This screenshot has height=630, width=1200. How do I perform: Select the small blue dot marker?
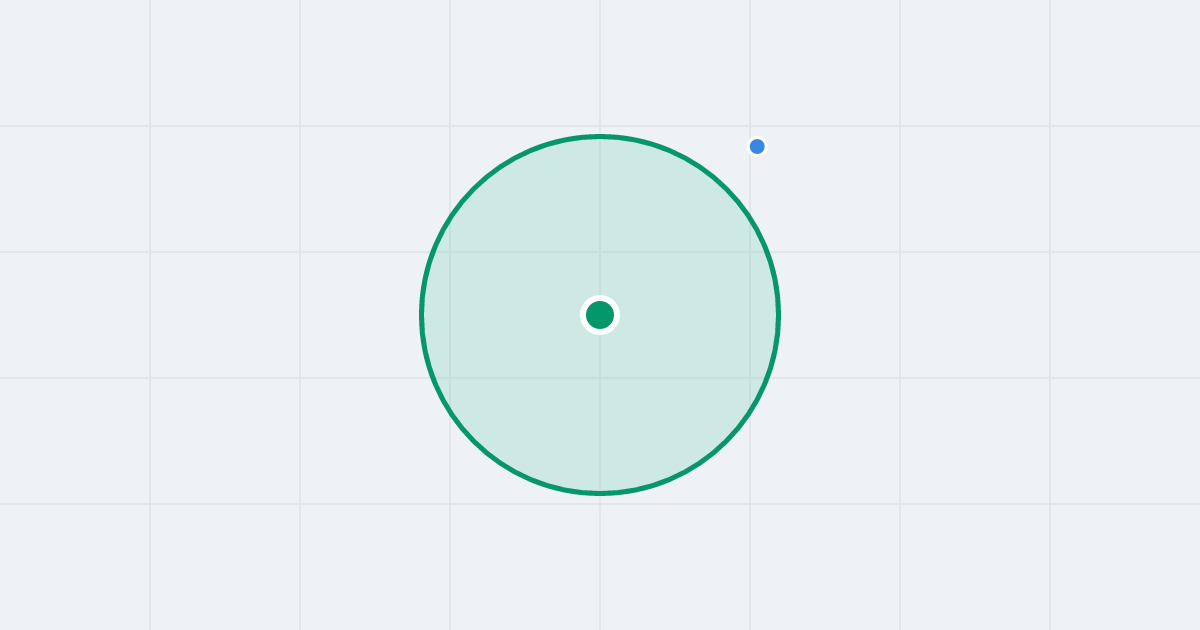(x=757, y=146)
